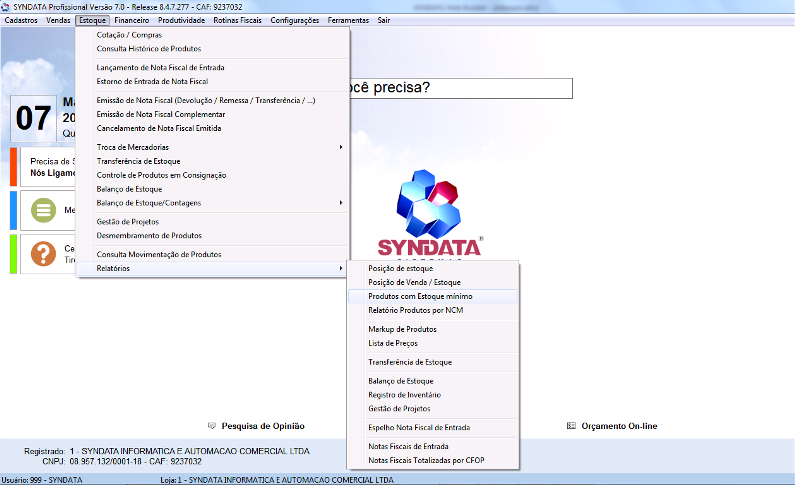This screenshot has width=795, height=485.
Task: Click the orange question mark help icon
Action: point(44,253)
